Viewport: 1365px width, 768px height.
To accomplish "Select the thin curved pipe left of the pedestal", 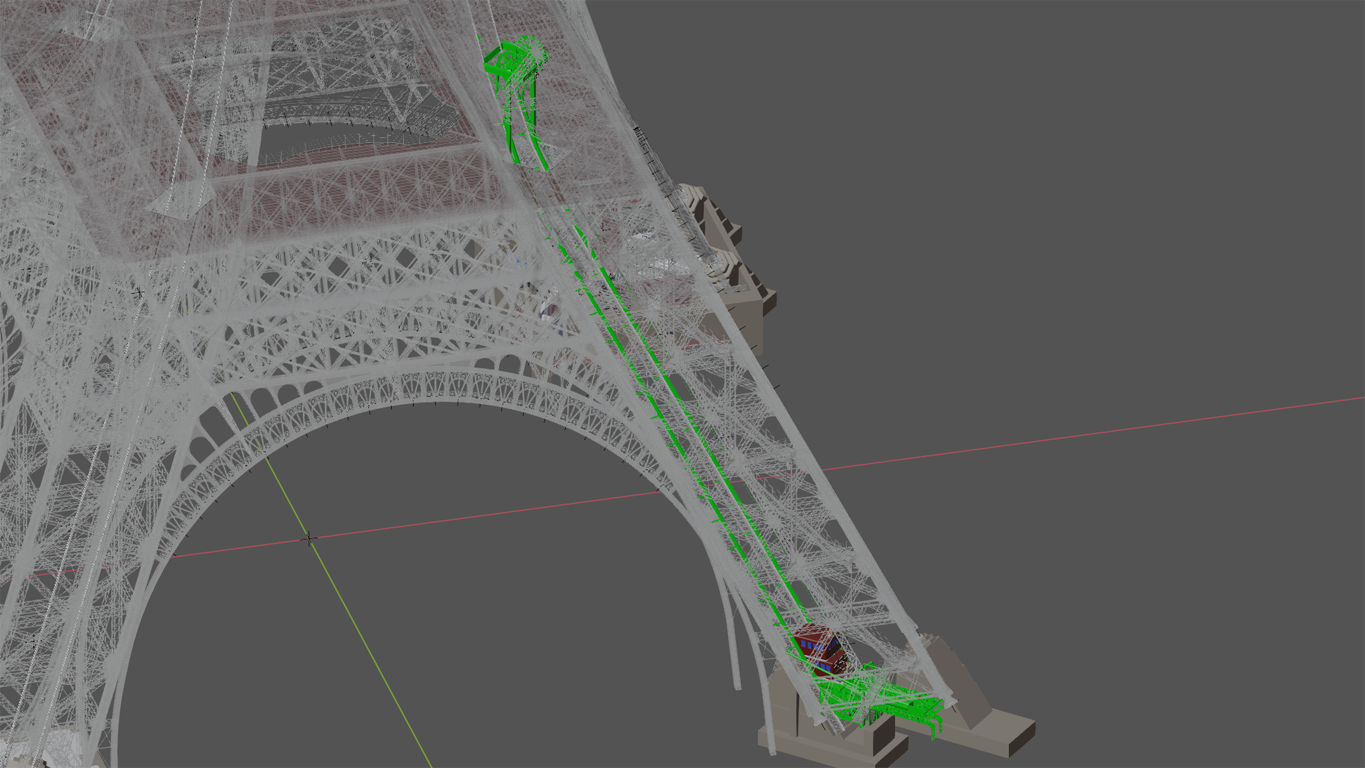I will tap(733, 640).
